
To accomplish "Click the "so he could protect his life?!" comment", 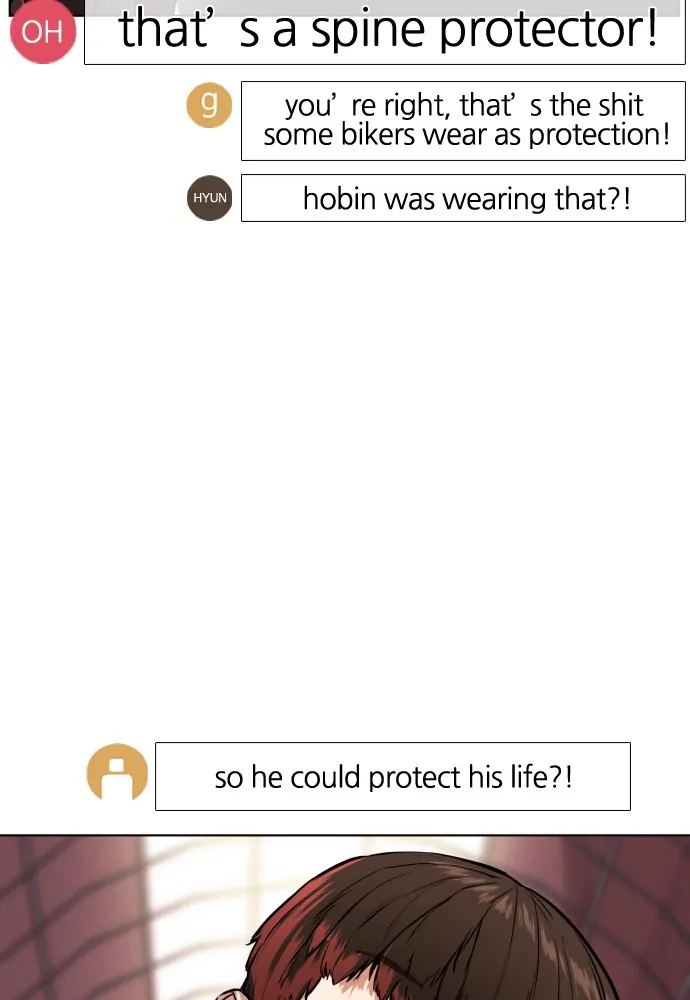I will click(x=393, y=776).
